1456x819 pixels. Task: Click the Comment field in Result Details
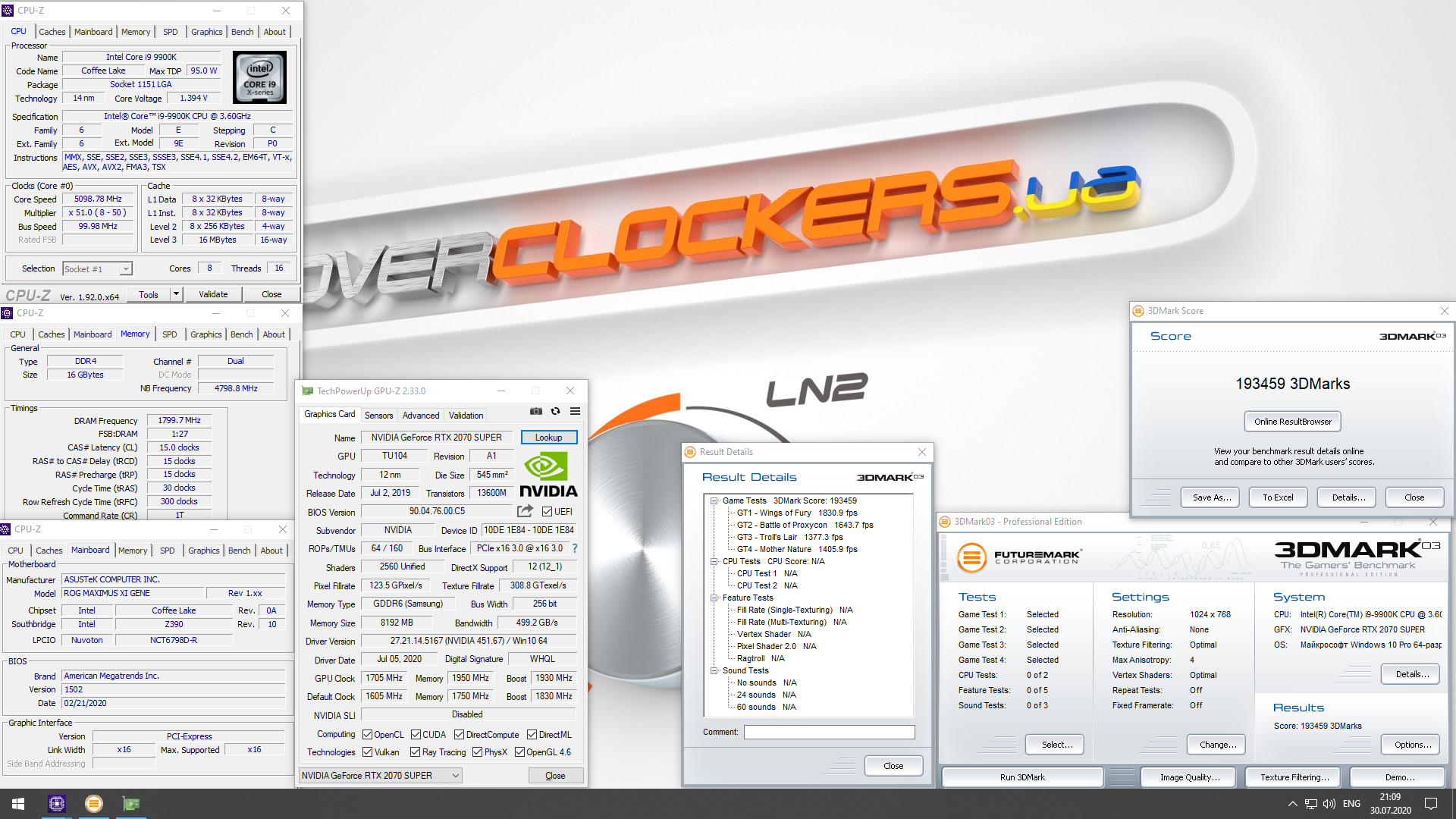[x=829, y=733]
